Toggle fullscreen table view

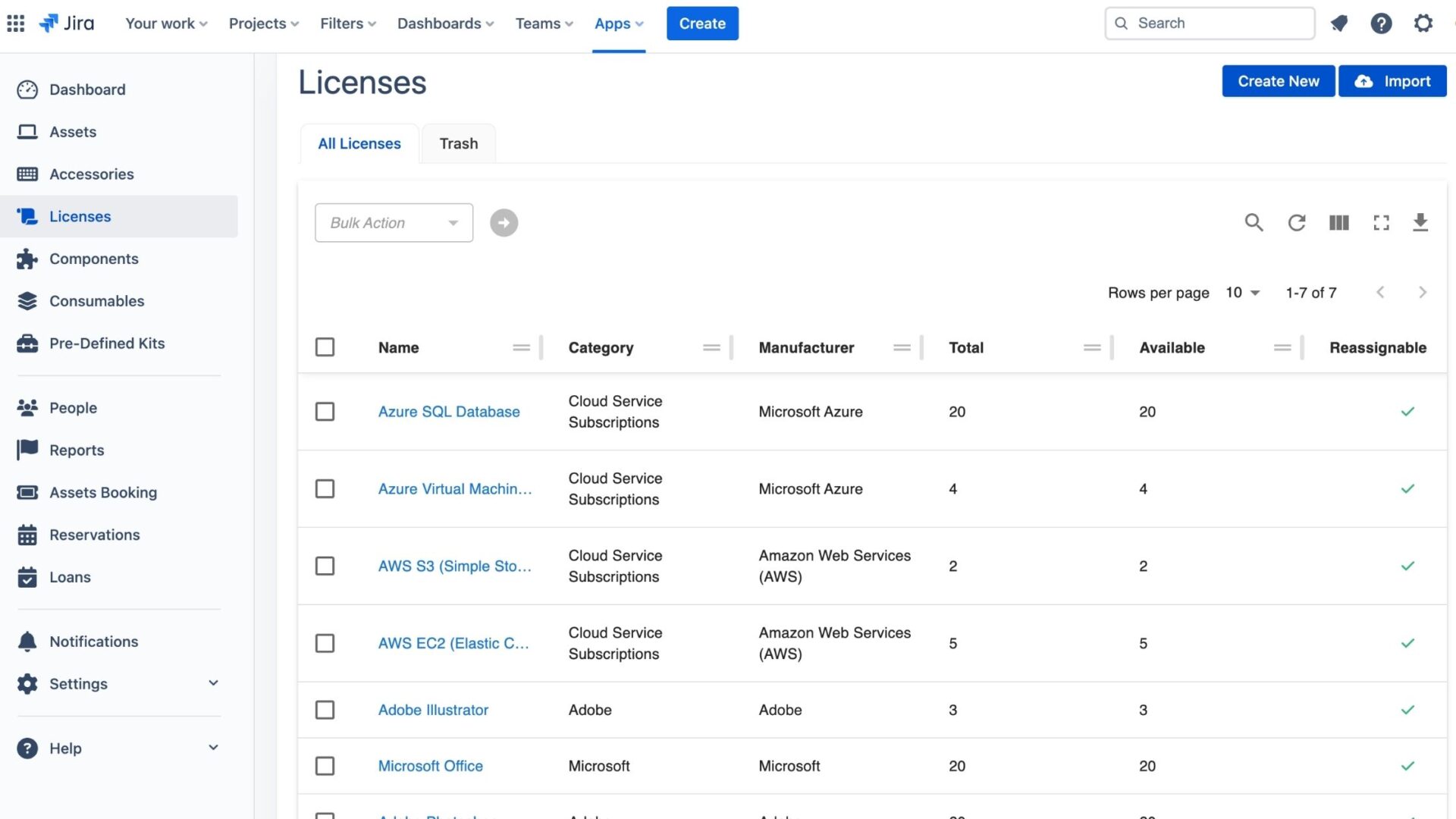[x=1382, y=222]
